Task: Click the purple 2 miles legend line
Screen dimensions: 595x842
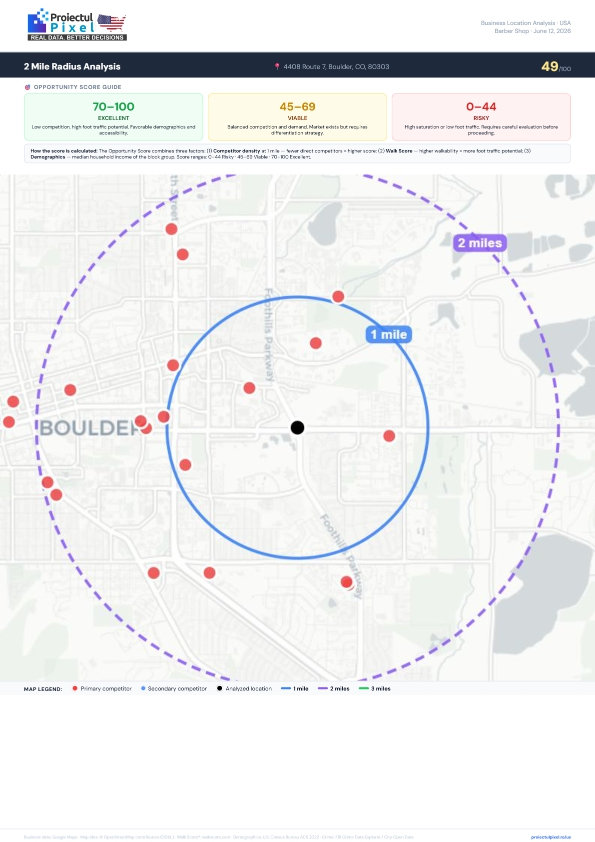Action: coord(323,688)
